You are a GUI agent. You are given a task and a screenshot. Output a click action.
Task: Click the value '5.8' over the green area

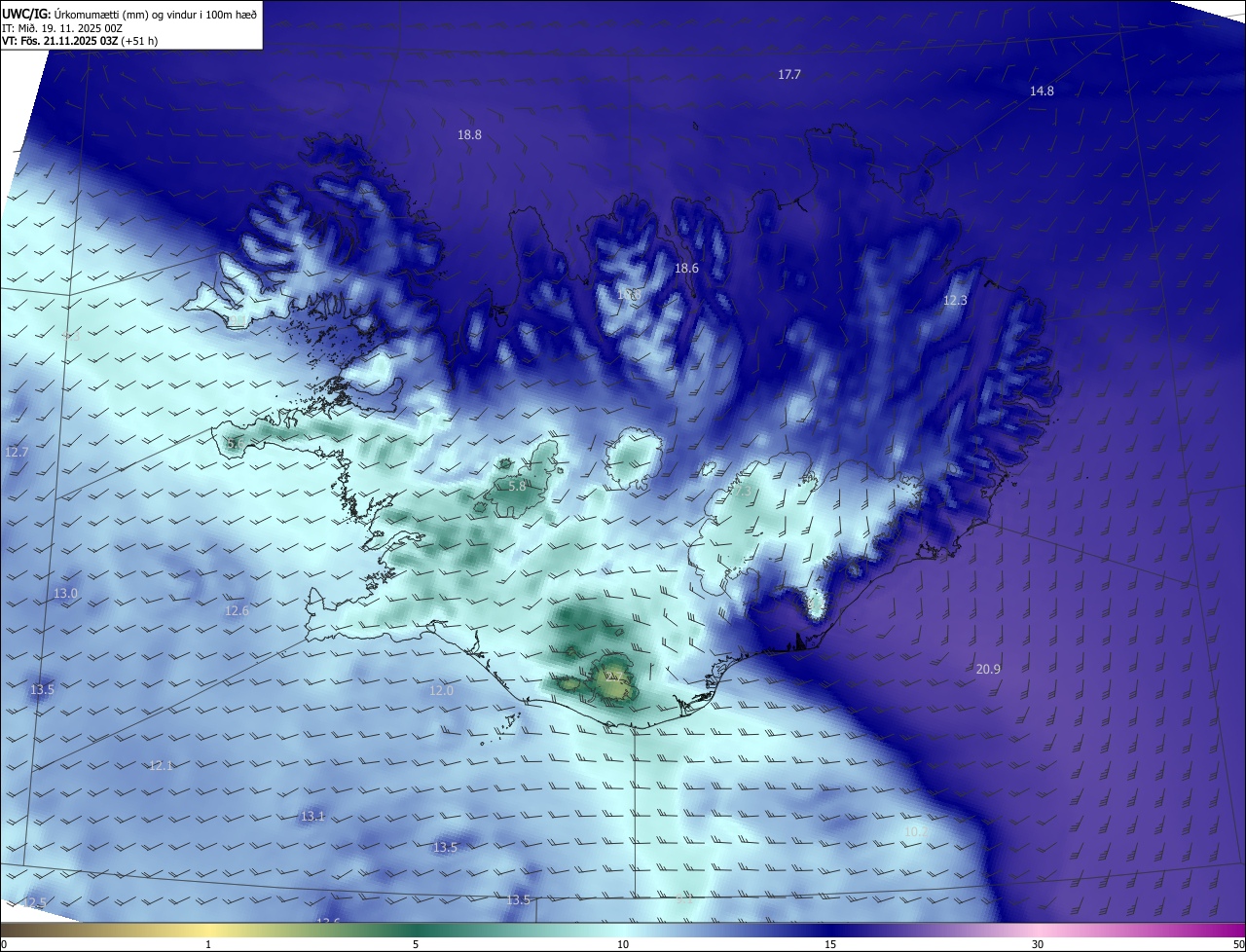(x=517, y=486)
